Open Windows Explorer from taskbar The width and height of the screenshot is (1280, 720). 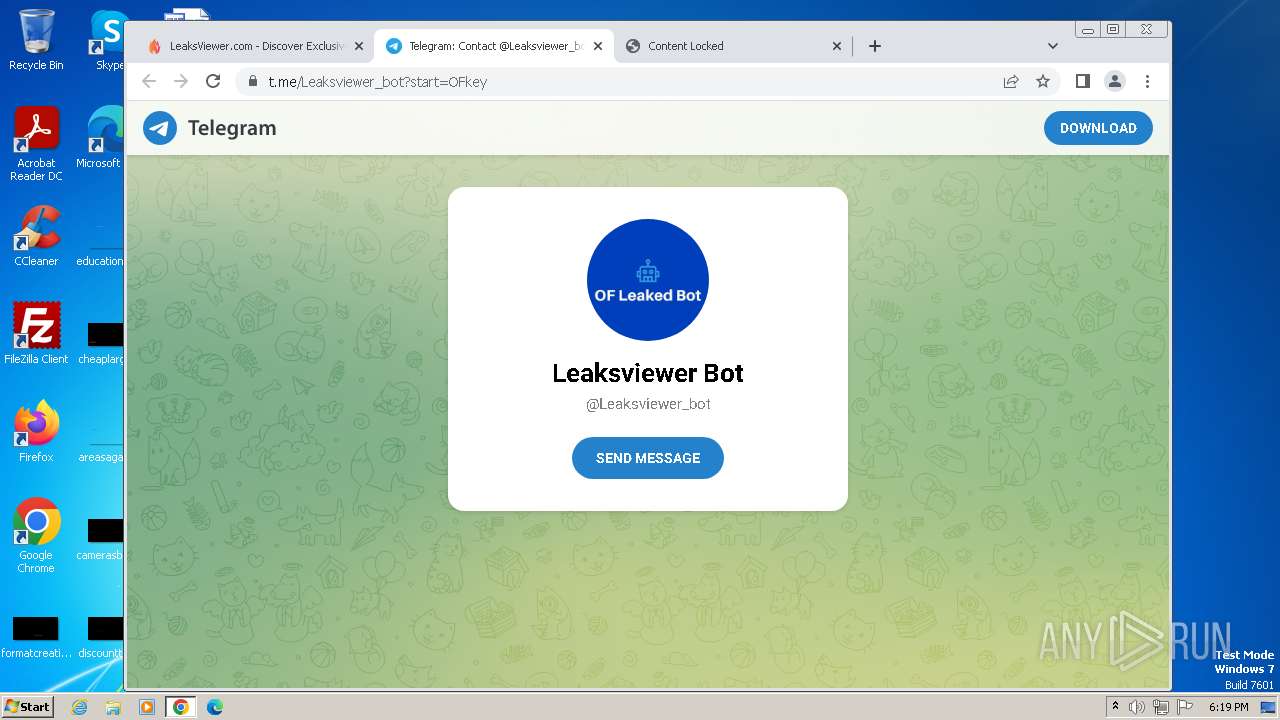pos(113,707)
